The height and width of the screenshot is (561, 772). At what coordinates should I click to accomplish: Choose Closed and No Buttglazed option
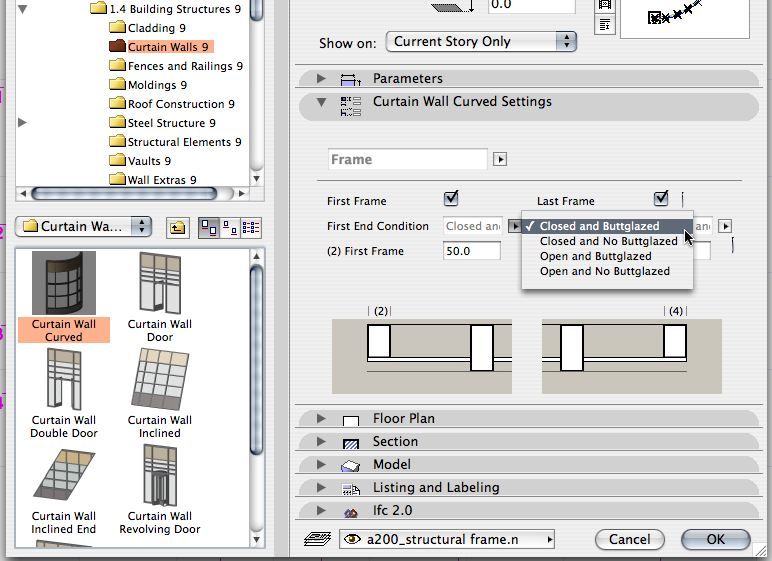pos(608,241)
